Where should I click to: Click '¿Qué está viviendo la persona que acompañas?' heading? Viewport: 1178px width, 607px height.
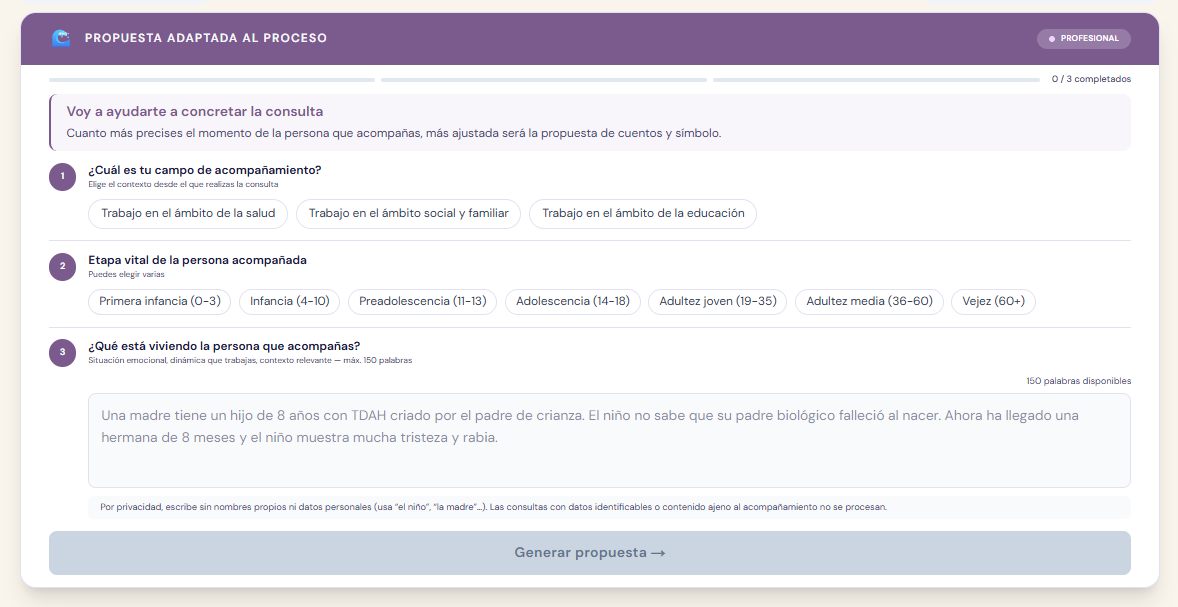[x=224, y=346]
